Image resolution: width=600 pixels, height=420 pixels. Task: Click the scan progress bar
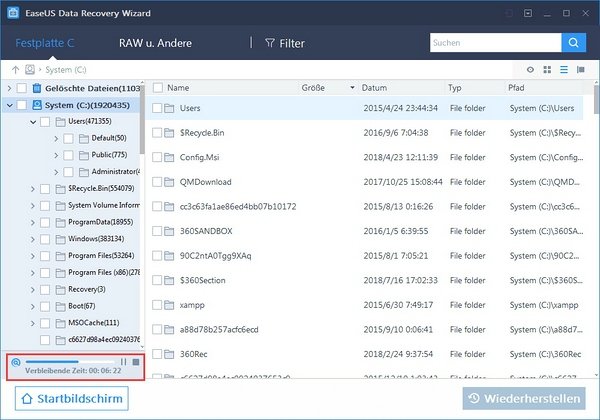click(x=70, y=361)
